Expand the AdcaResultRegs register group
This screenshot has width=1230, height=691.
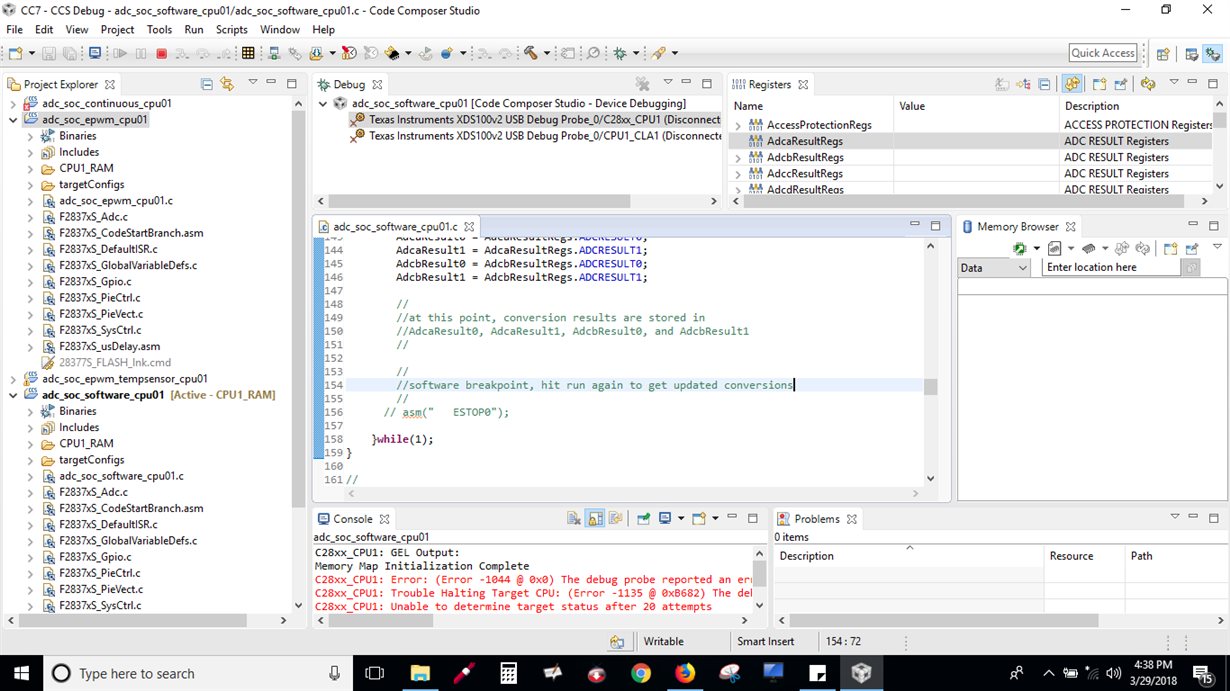point(738,142)
